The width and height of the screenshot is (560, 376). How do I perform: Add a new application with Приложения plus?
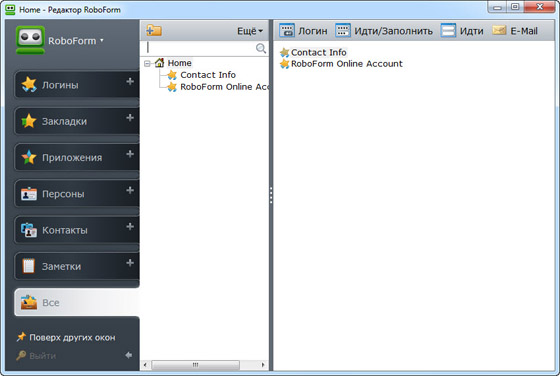click(130, 154)
